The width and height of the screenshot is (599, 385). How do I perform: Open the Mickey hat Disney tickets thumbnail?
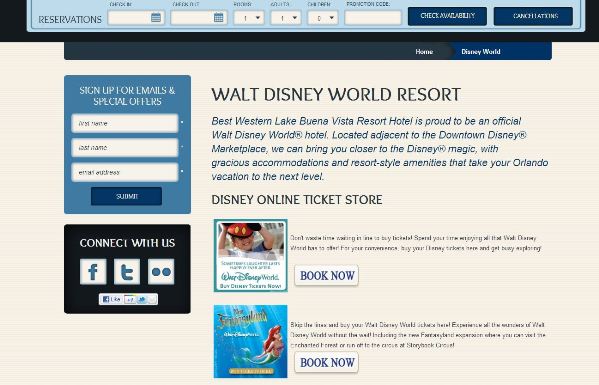pos(251,256)
